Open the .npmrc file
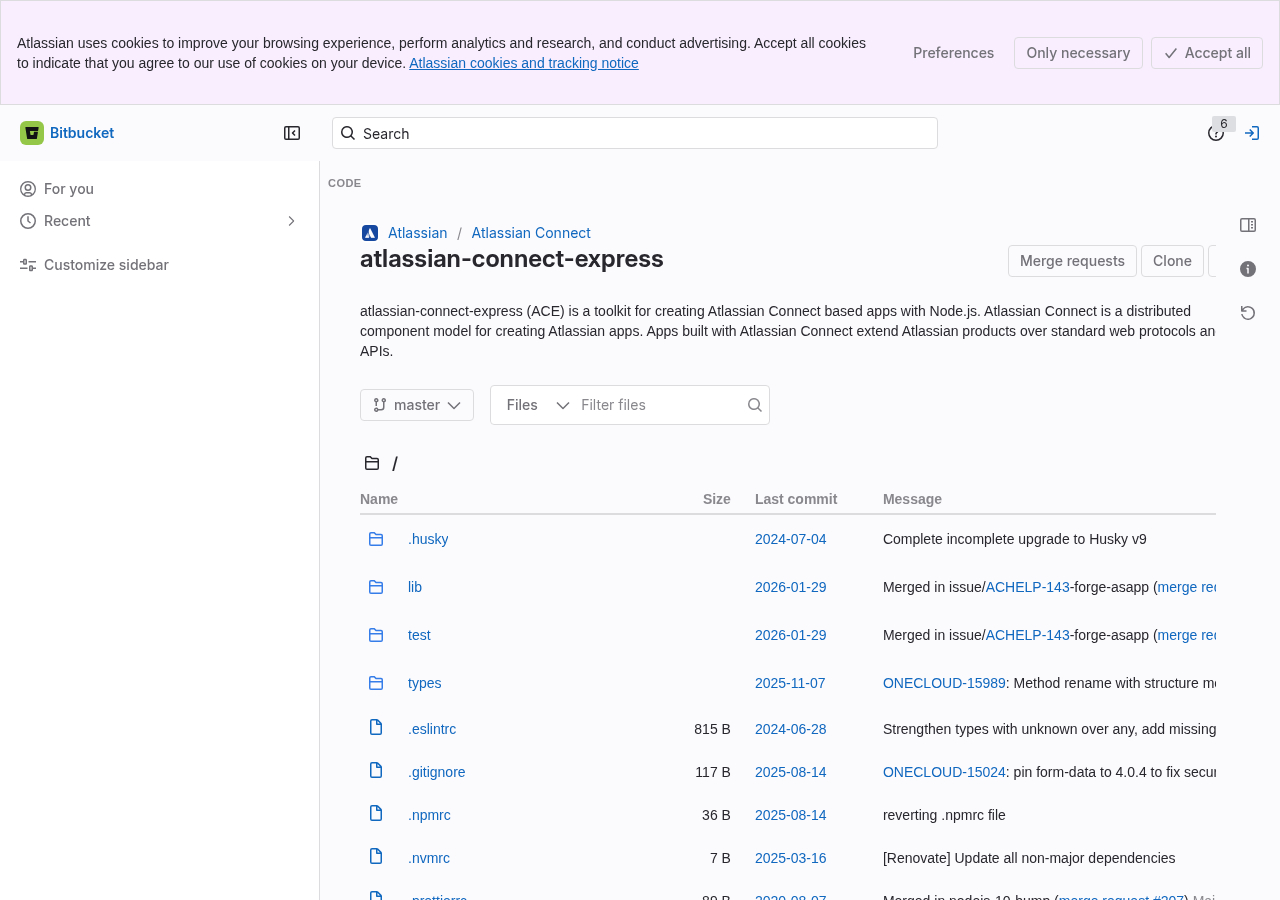Image resolution: width=1280 pixels, height=900 pixels. pyautogui.click(x=429, y=815)
